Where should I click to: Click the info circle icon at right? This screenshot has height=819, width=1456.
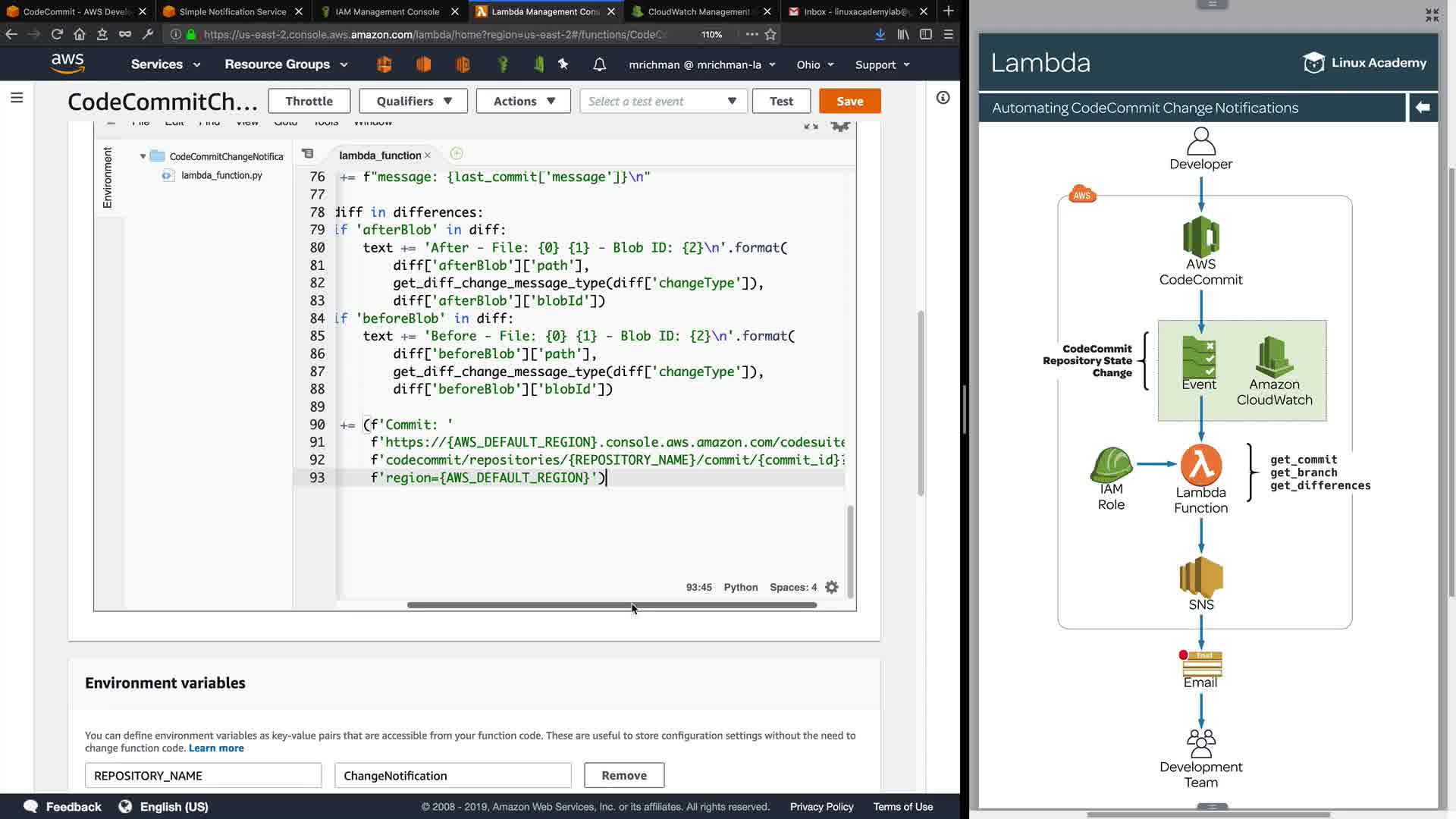point(943,98)
